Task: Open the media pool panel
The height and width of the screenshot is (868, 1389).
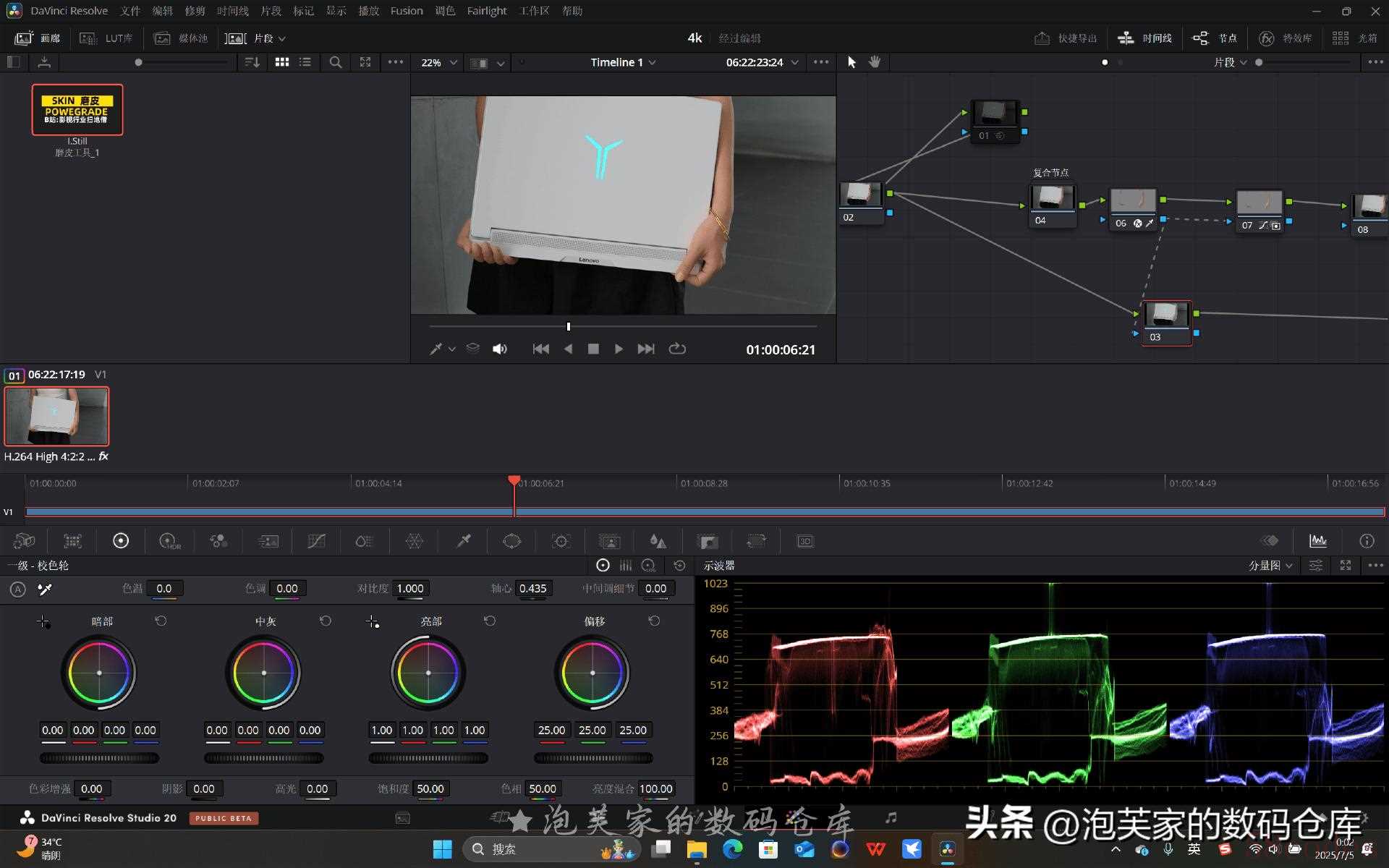Action: pyautogui.click(x=181, y=38)
